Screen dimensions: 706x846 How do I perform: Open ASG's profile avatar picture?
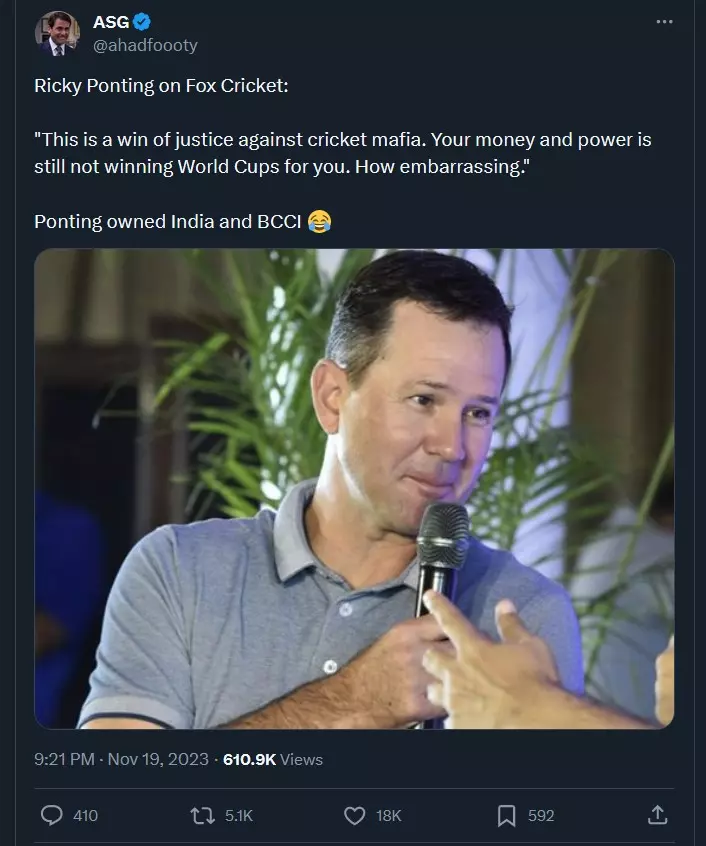58,33
